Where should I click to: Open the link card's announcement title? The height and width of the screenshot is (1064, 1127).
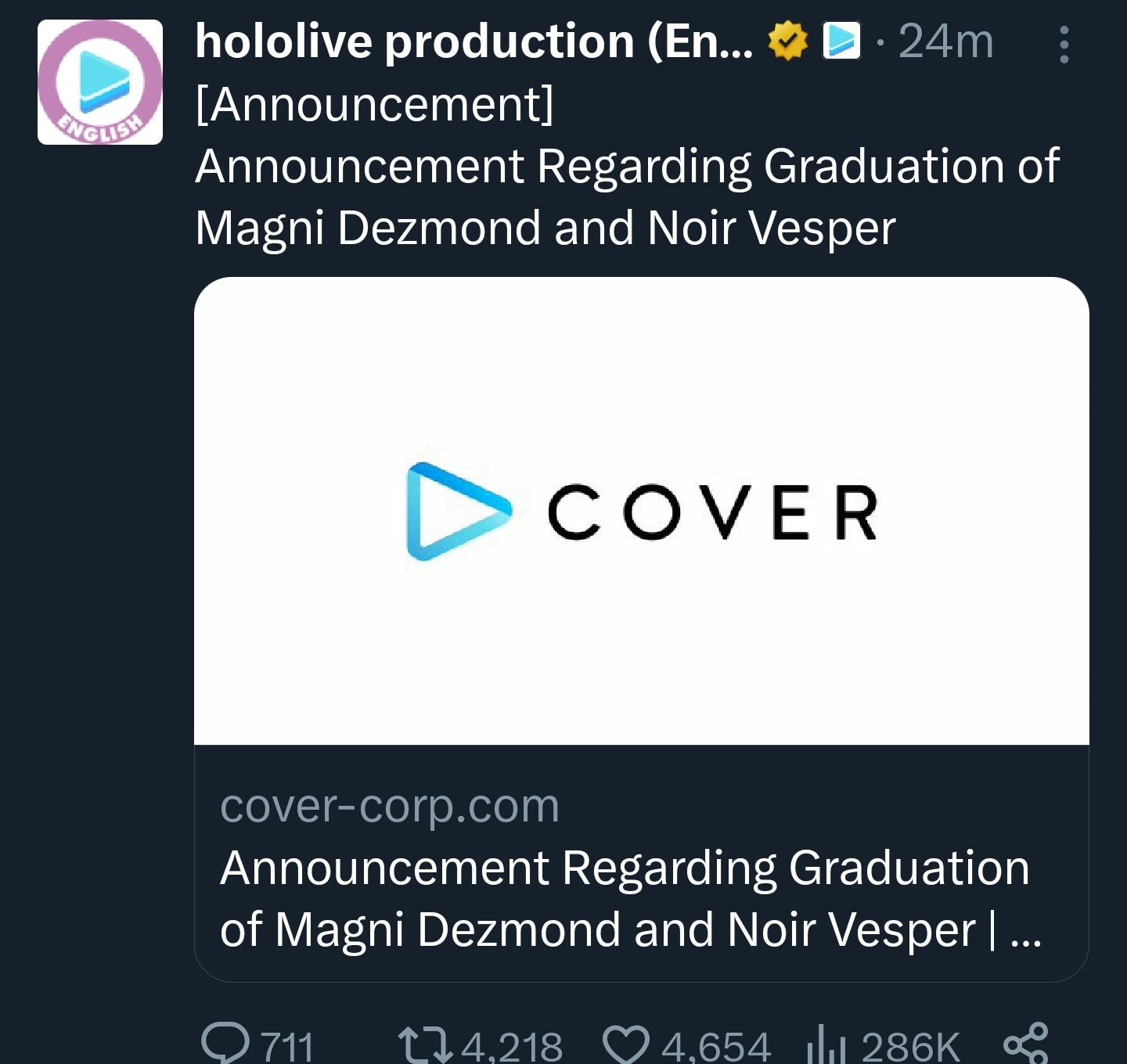coord(625,898)
